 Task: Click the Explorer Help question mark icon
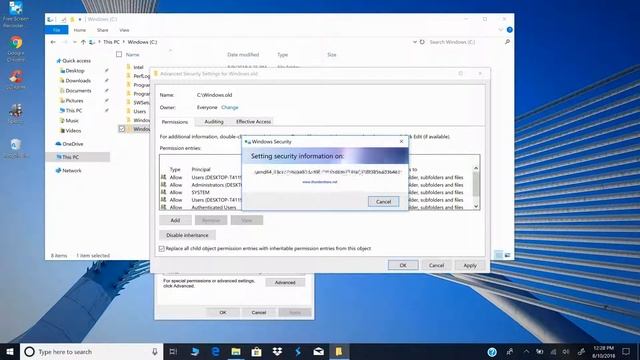509,30
